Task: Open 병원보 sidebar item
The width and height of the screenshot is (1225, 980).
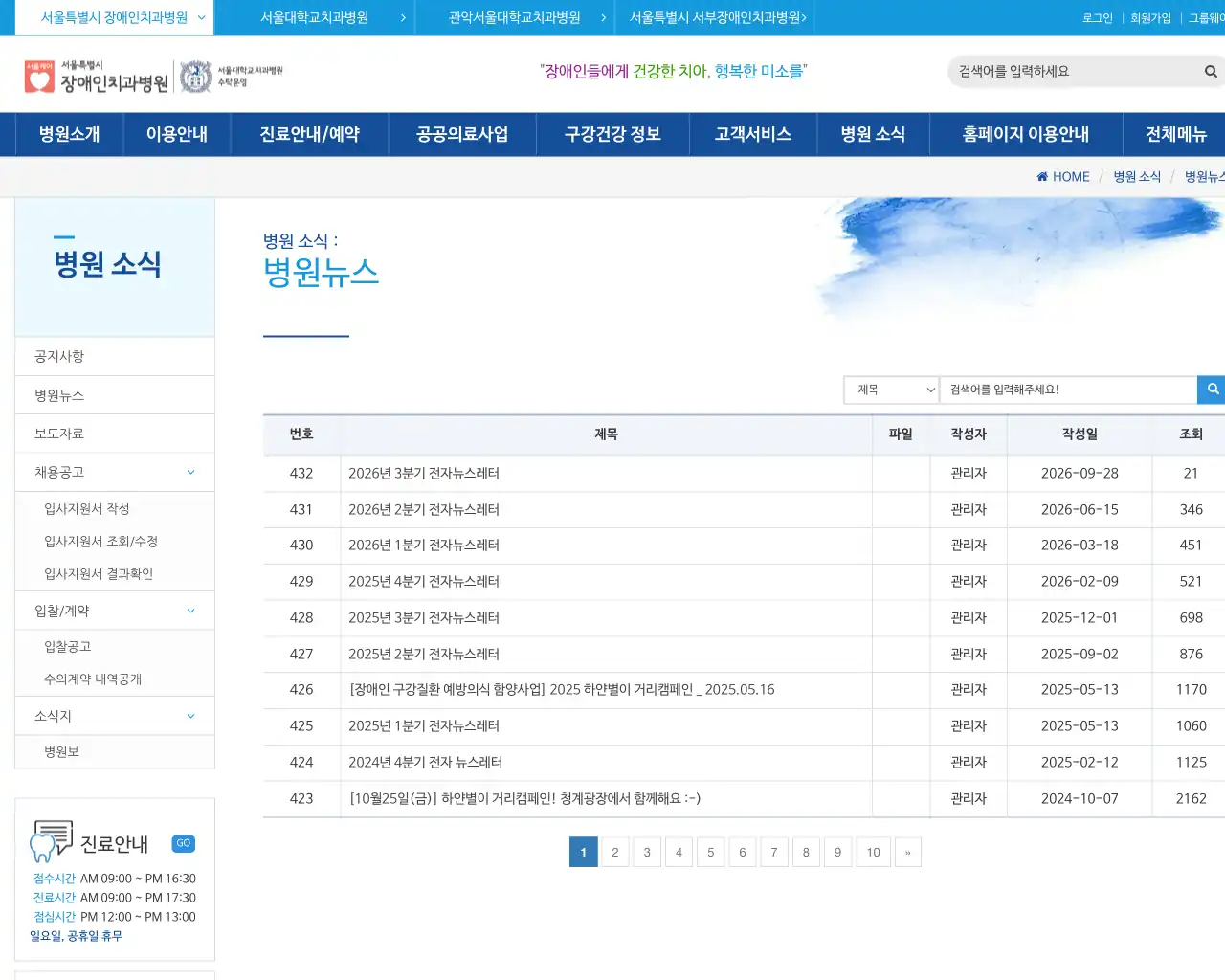Action: click(x=61, y=752)
